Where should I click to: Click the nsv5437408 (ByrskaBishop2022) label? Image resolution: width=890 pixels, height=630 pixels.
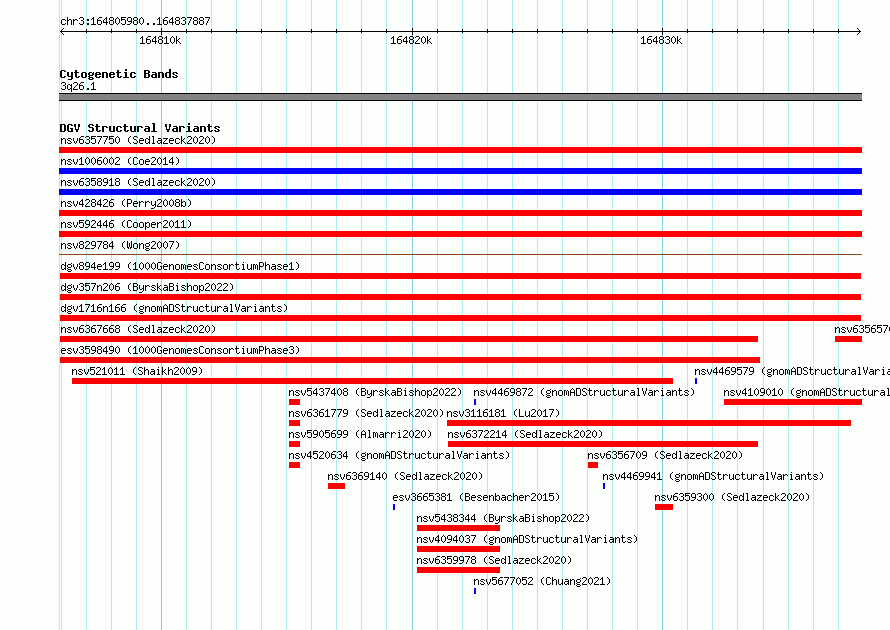[x=375, y=392]
